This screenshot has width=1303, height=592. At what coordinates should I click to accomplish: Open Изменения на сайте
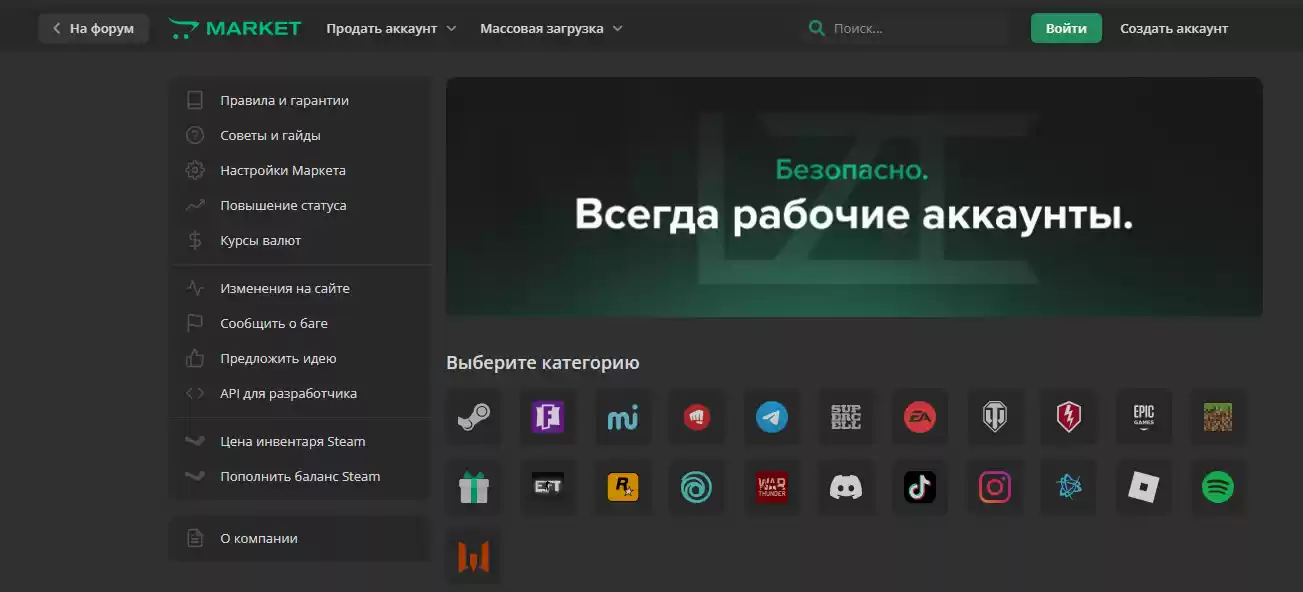coord(301,288)
